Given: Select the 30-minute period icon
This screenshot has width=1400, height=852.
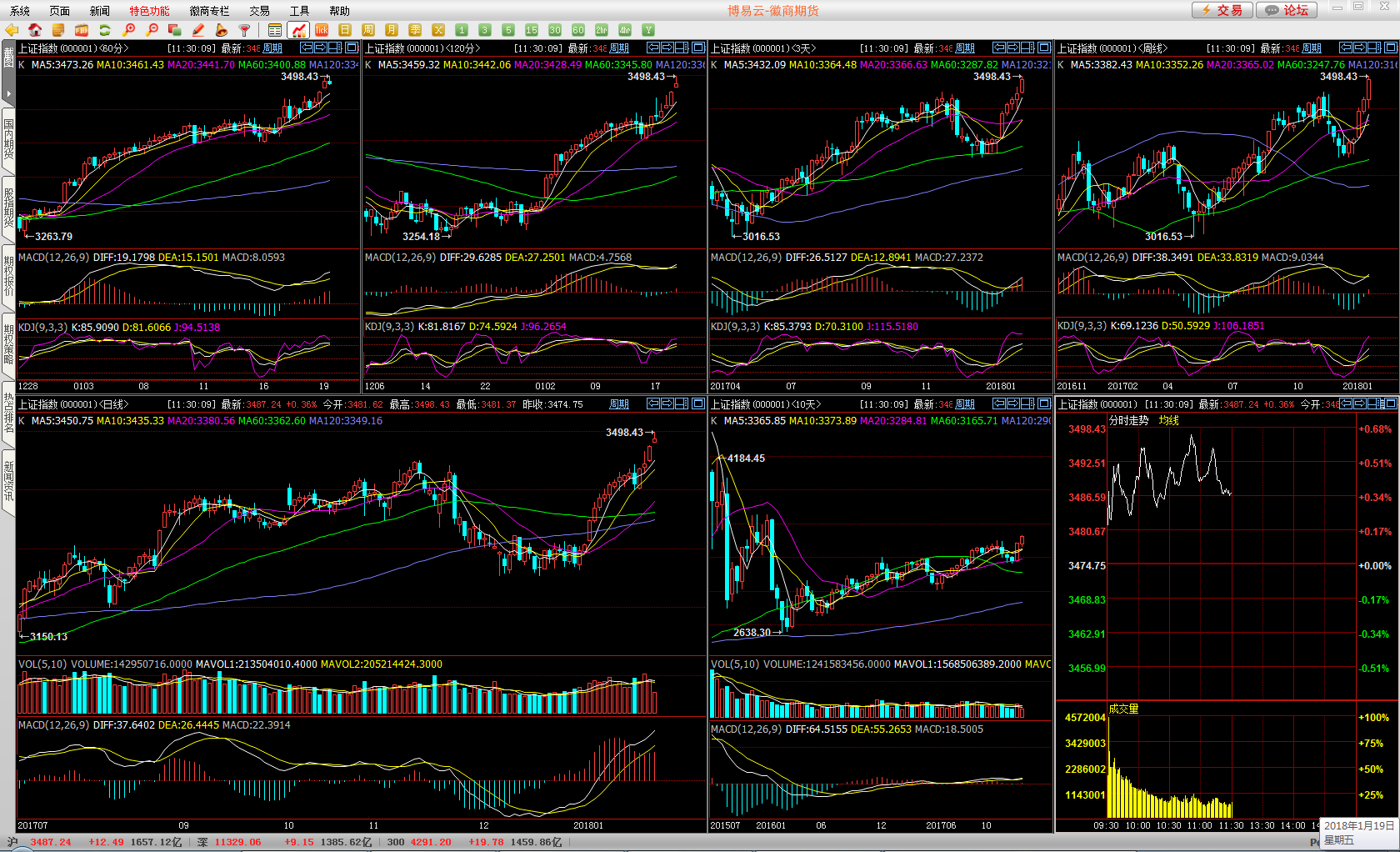Looking at the screenshot, I should point(555,30).
